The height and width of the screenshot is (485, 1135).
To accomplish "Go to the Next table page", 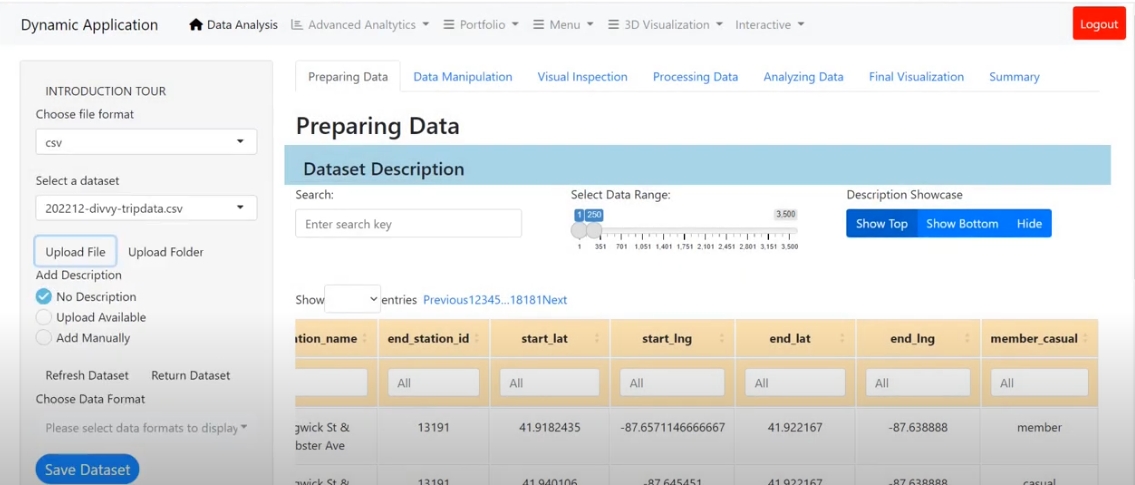I will [555, 300].
